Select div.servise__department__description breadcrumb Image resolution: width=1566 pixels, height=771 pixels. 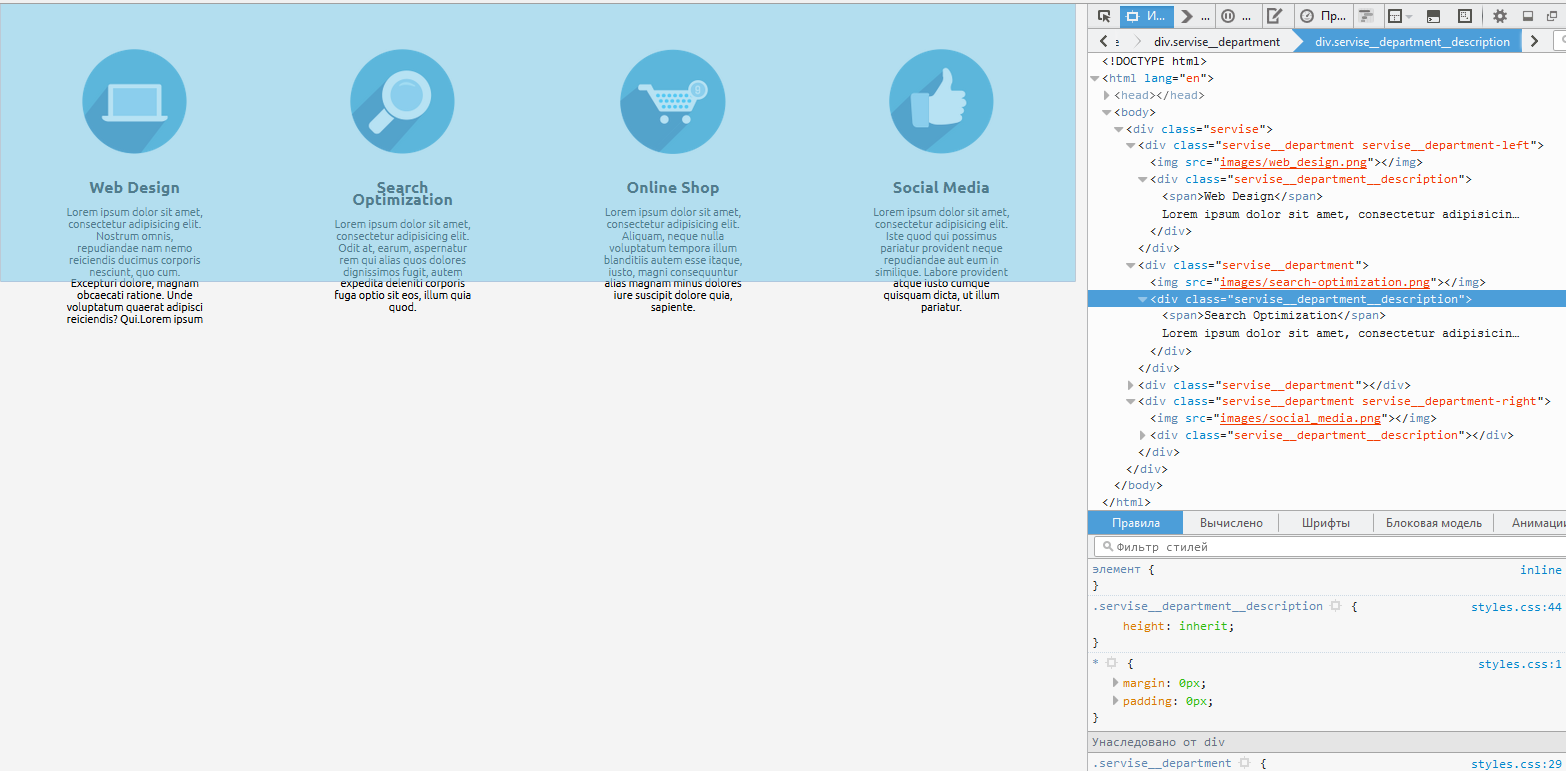click(x=1412, y=42)
